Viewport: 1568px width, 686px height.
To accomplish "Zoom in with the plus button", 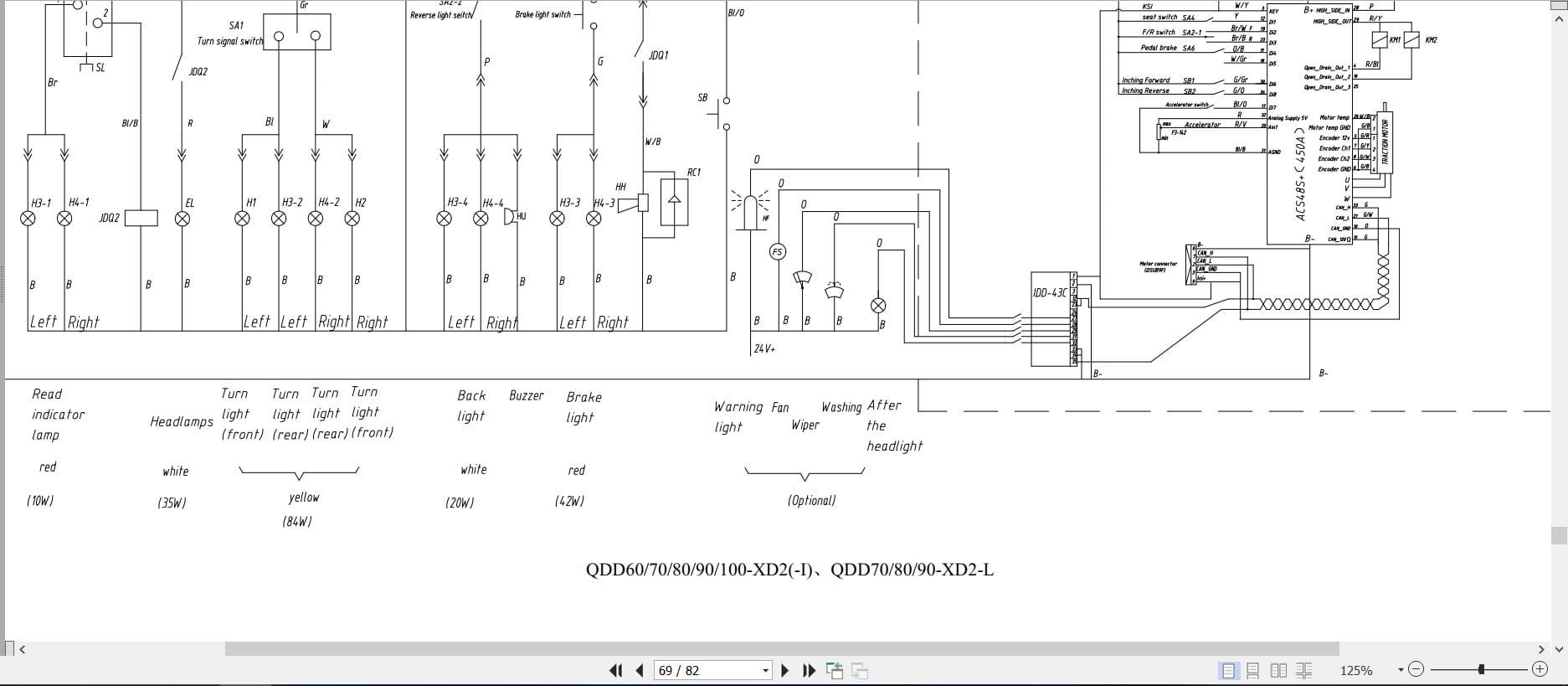I will [1540, 668].
